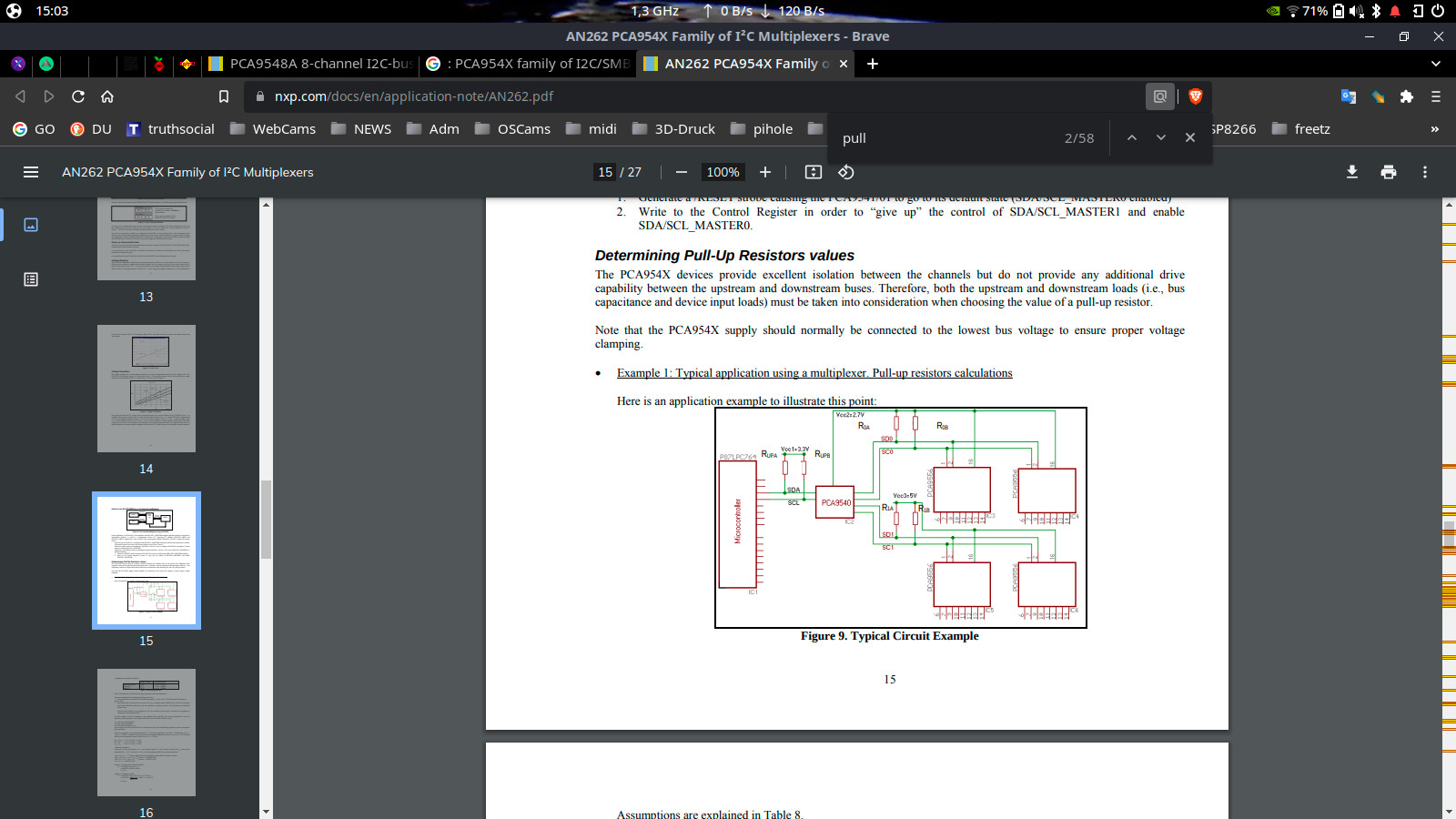Zoom in the PDF with plus button
Screen dimensions: 1456x819
pyautogui.click(x=765, y=172)
